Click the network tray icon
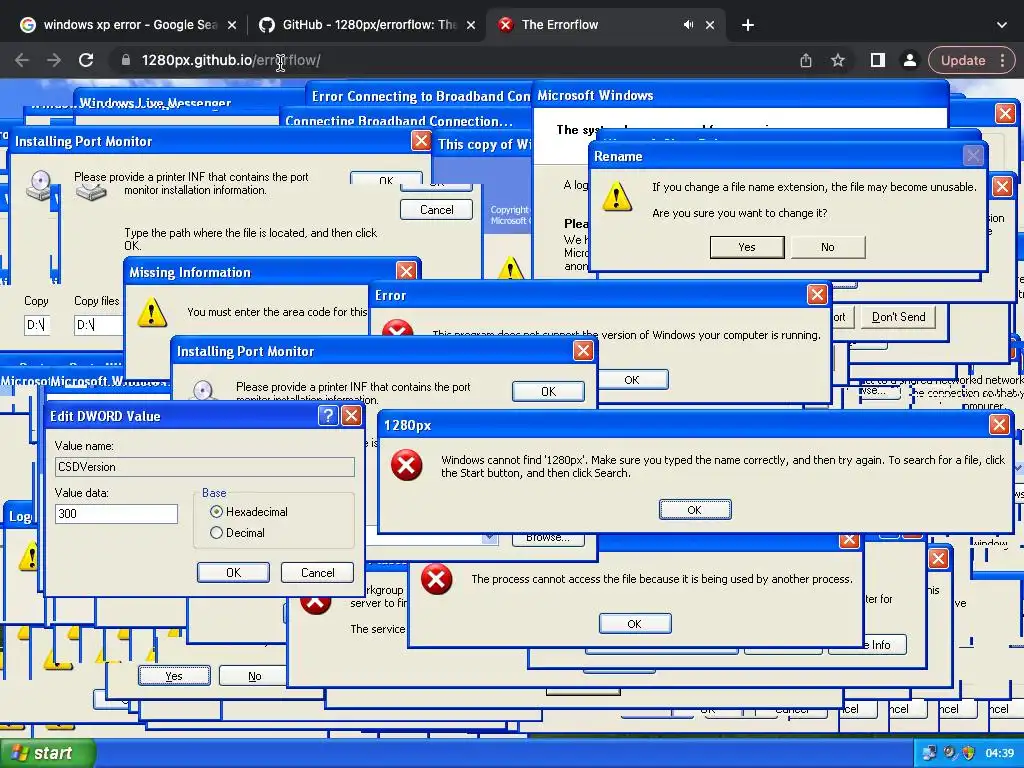Screen dimensions: 1024x768 (x=929, y=753)
